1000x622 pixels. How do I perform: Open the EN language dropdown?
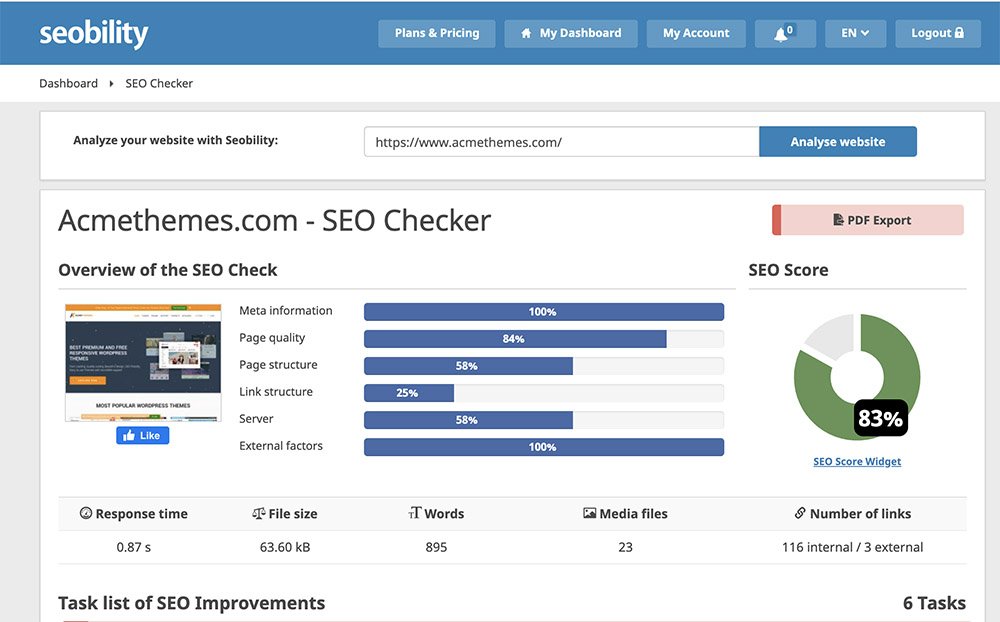click(855, 33)
